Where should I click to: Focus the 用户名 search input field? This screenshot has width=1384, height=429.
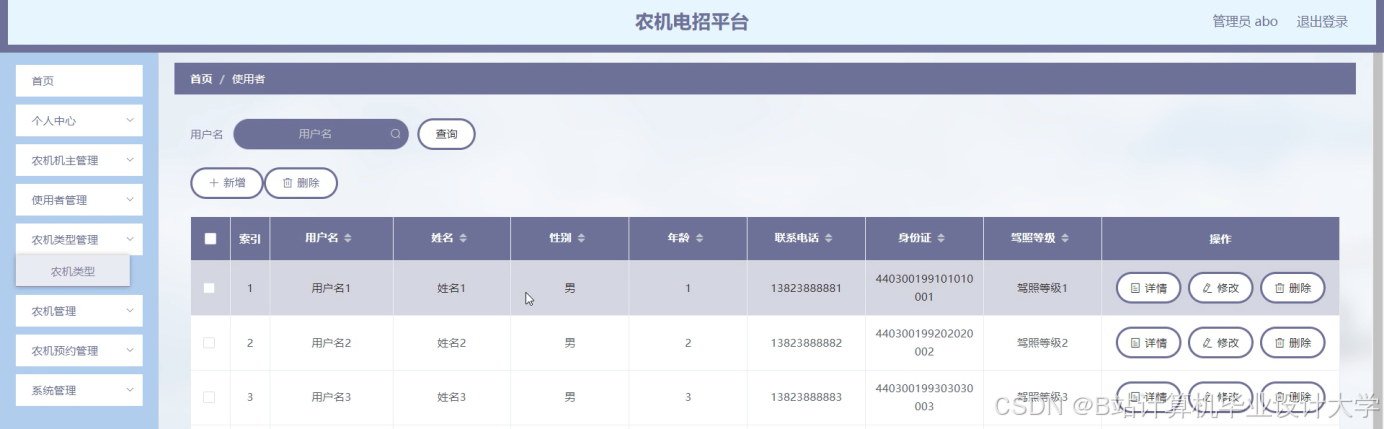(x=321, y=134)
